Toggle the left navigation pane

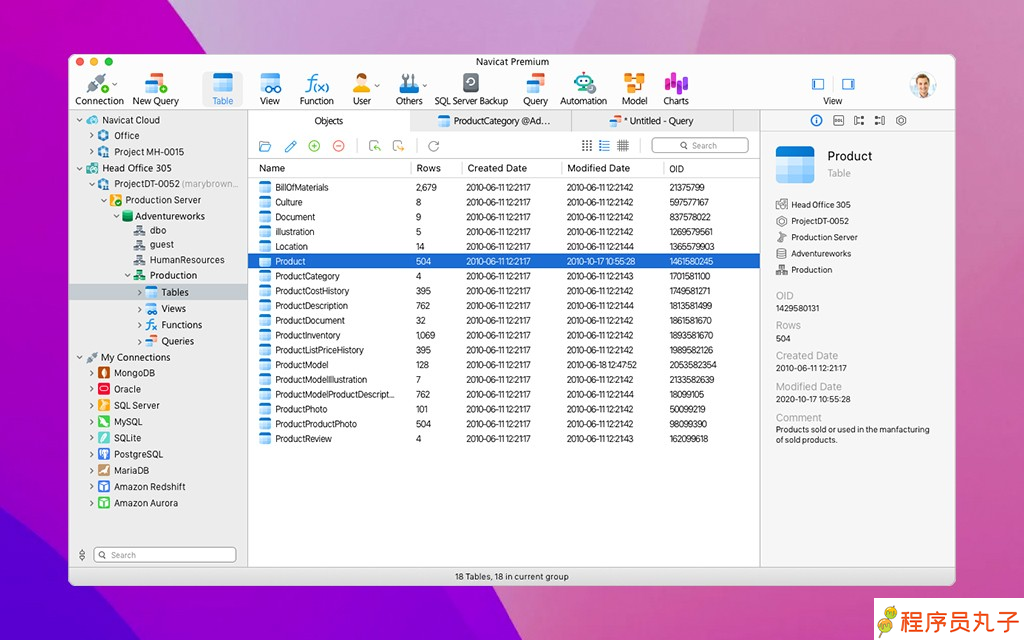tap(818, 84)
